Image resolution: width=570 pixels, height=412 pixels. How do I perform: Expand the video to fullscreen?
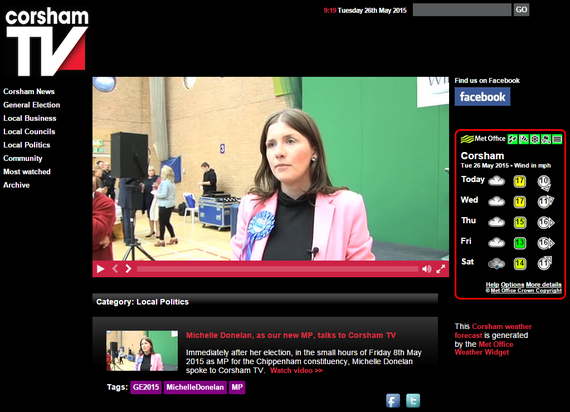click(x=441, y=269)
